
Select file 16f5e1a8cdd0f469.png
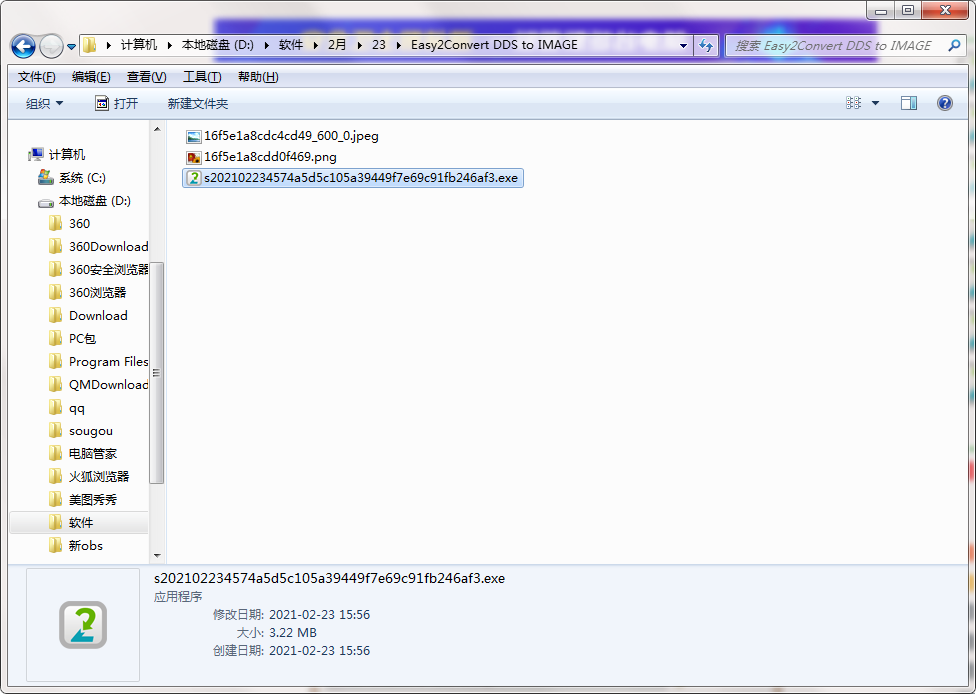[261, 157]
